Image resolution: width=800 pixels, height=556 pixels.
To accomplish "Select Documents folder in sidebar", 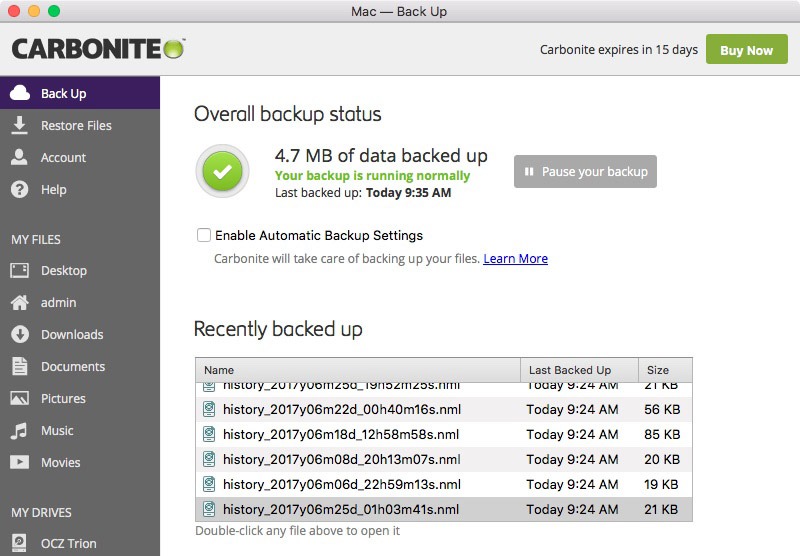I will coord(80,366).
